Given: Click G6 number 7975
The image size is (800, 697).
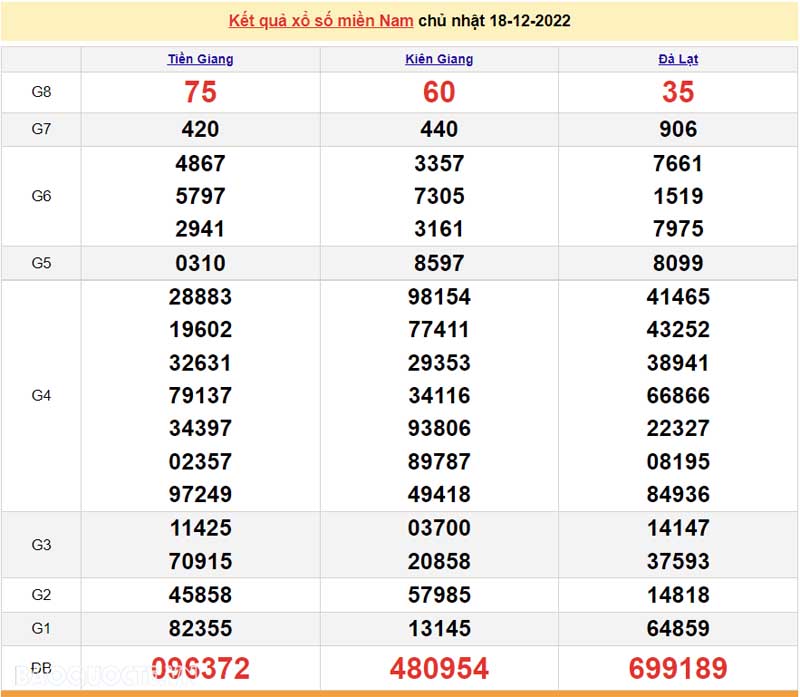Looking at the screenshot, I should tap(678, 229).
